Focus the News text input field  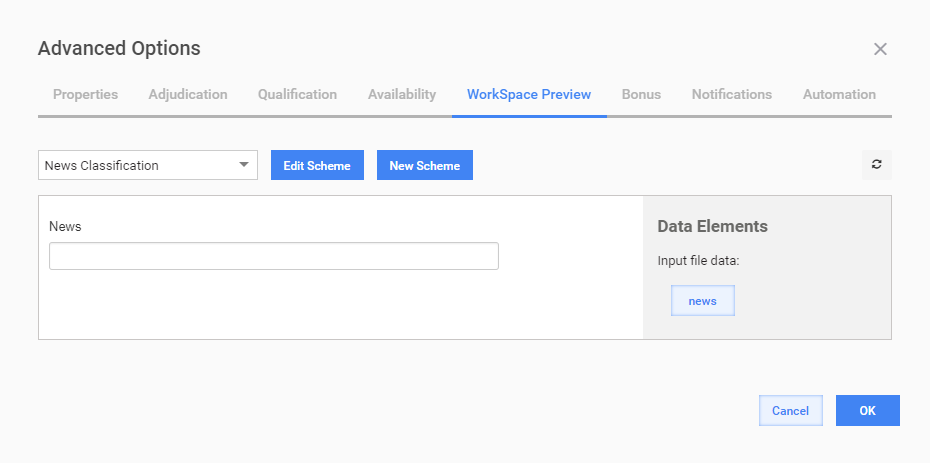(273, 256)
